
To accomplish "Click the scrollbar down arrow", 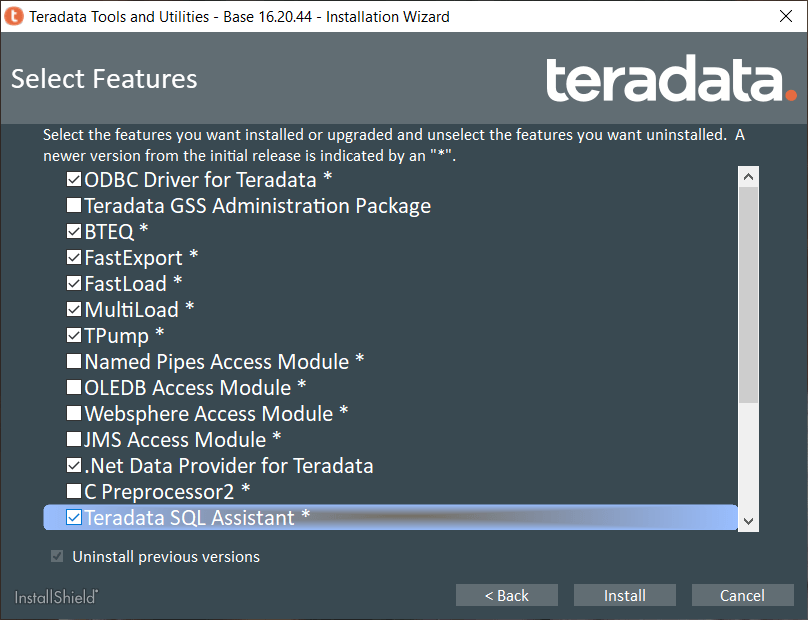I will [749, 520].
